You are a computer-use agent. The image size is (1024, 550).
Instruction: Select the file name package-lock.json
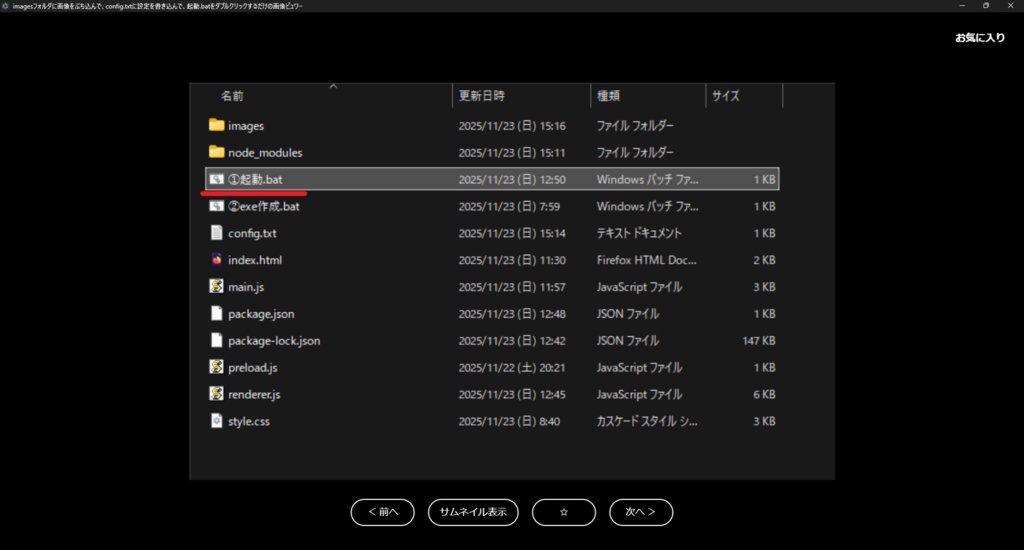[x=274, y=341]
